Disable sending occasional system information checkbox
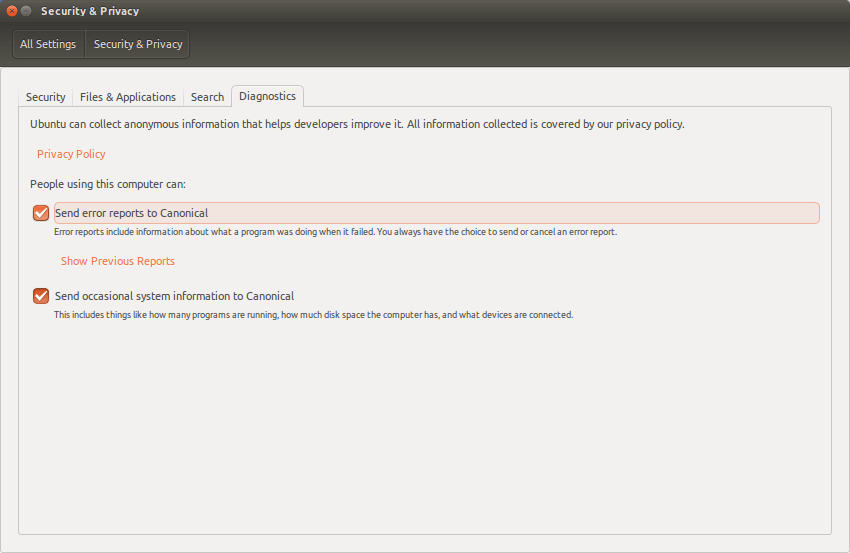The width and height of the screenshot is (850, 553). pyautogui.click(x=41, y=296)
